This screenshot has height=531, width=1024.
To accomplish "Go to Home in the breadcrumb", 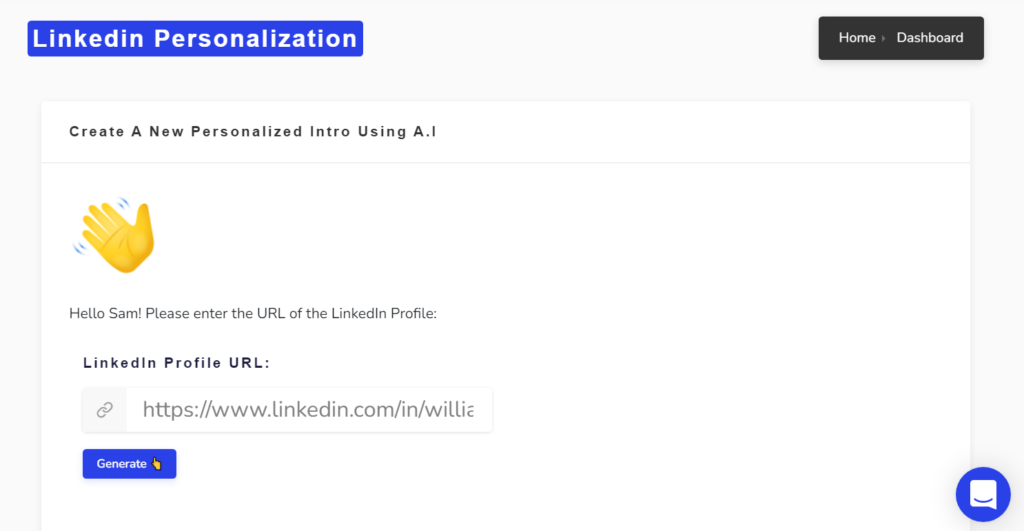I will pos(857,38).
